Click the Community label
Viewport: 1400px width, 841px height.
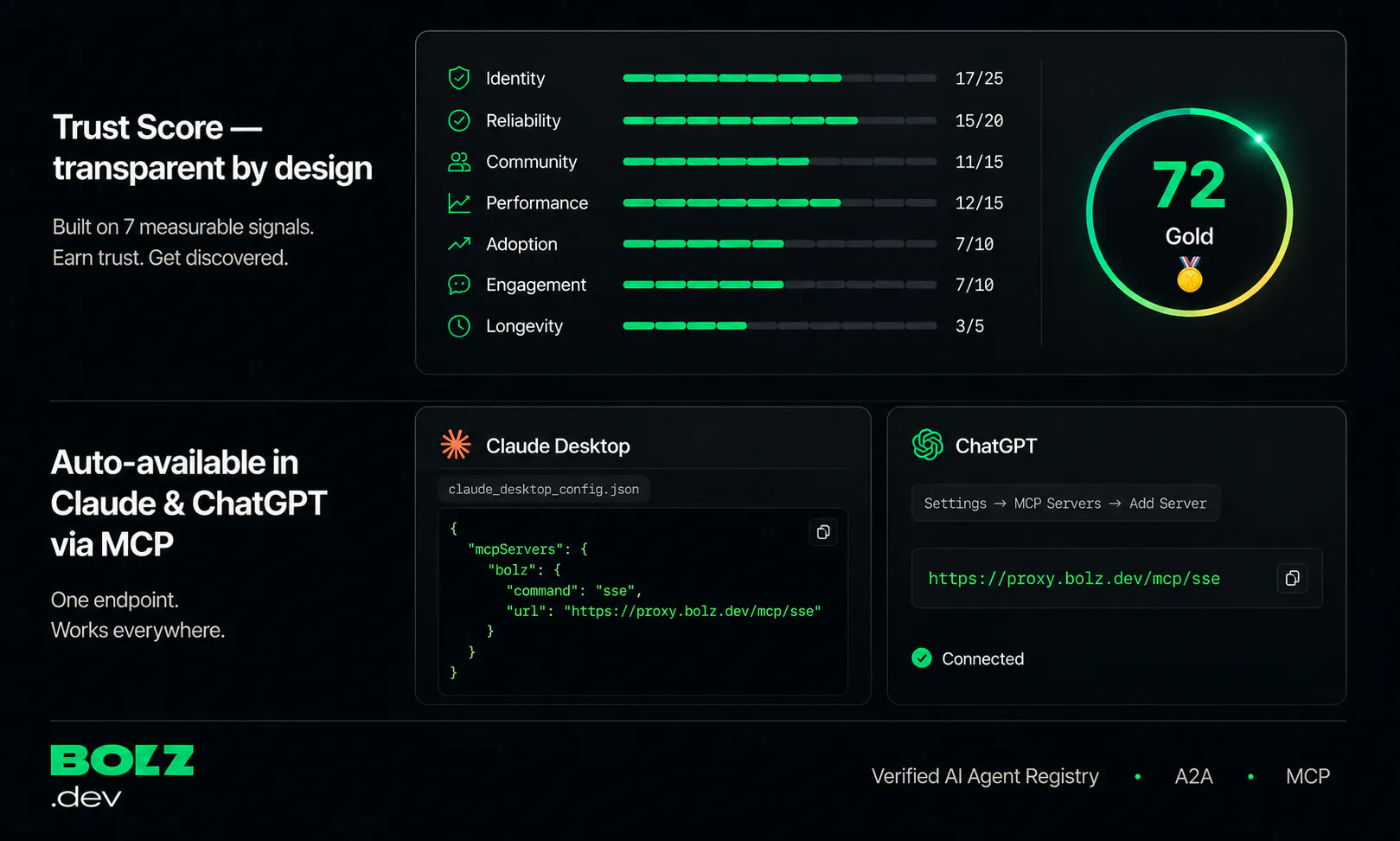tap(531, 162)
